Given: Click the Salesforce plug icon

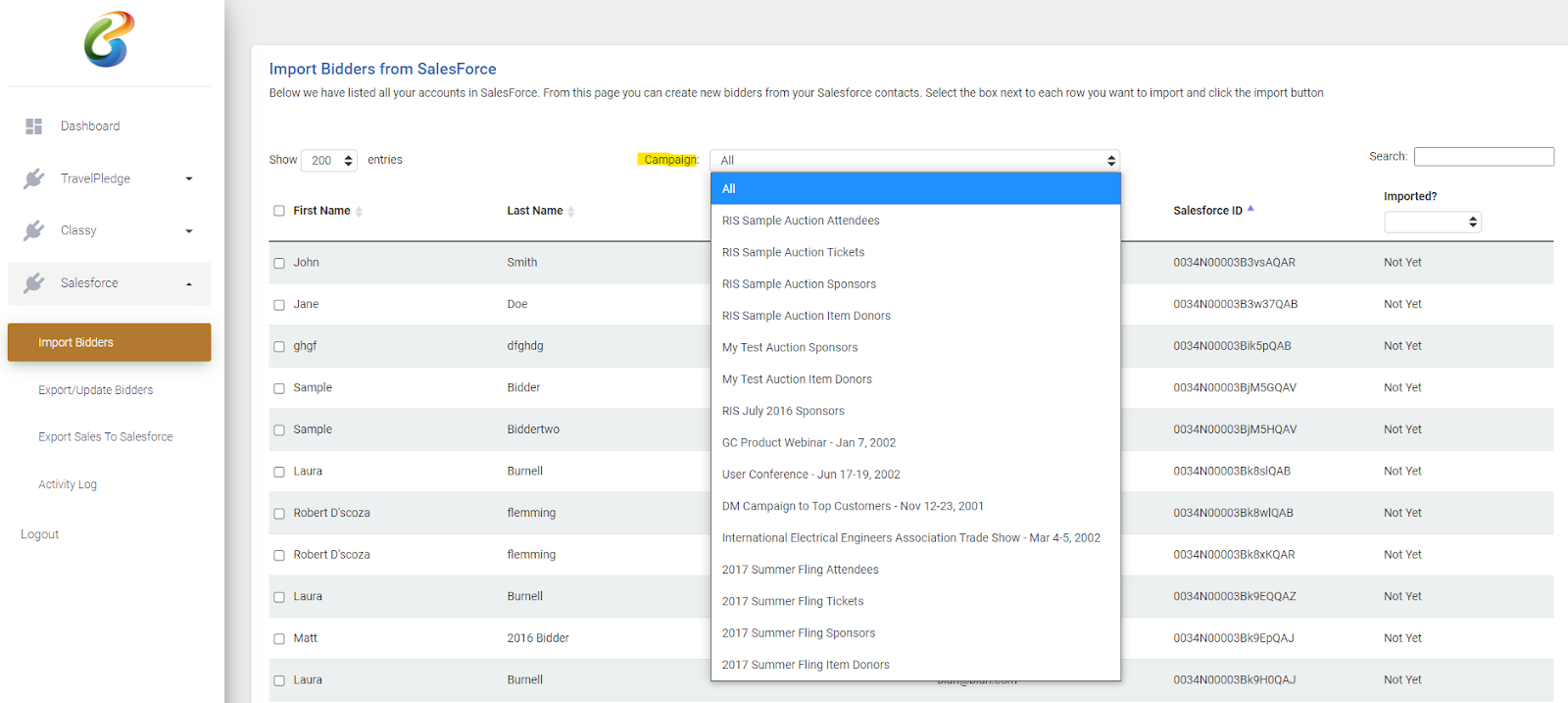Looking at the screenshot, I should coord(34,282).
